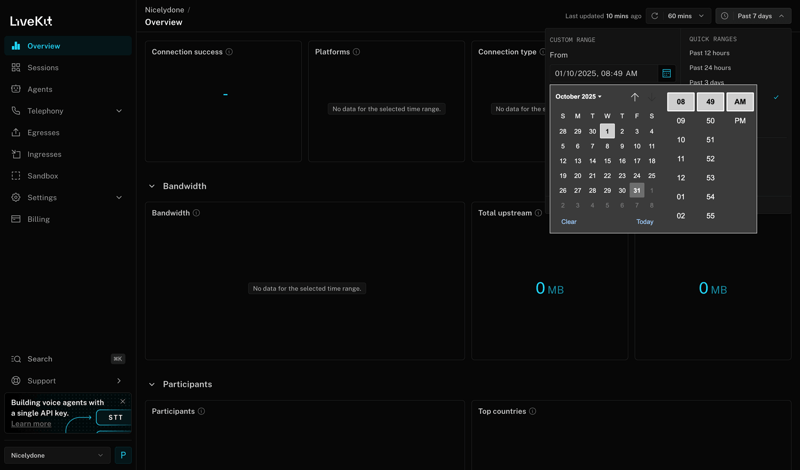Click the up arrow to show previous month
This screenshot has height=470, width=800.
point(635,97)
